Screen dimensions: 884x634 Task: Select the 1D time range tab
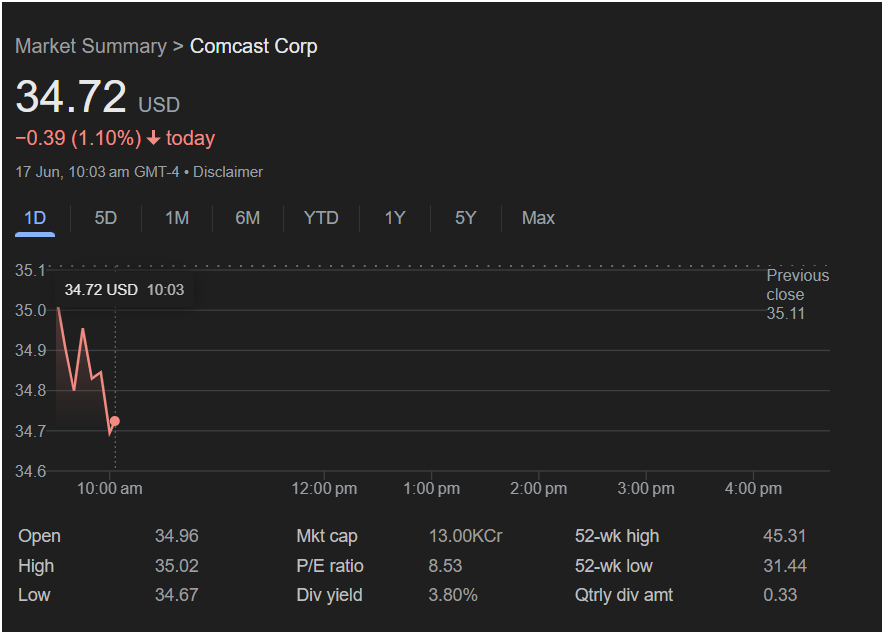pyautogui.click(x=35, y=219)
